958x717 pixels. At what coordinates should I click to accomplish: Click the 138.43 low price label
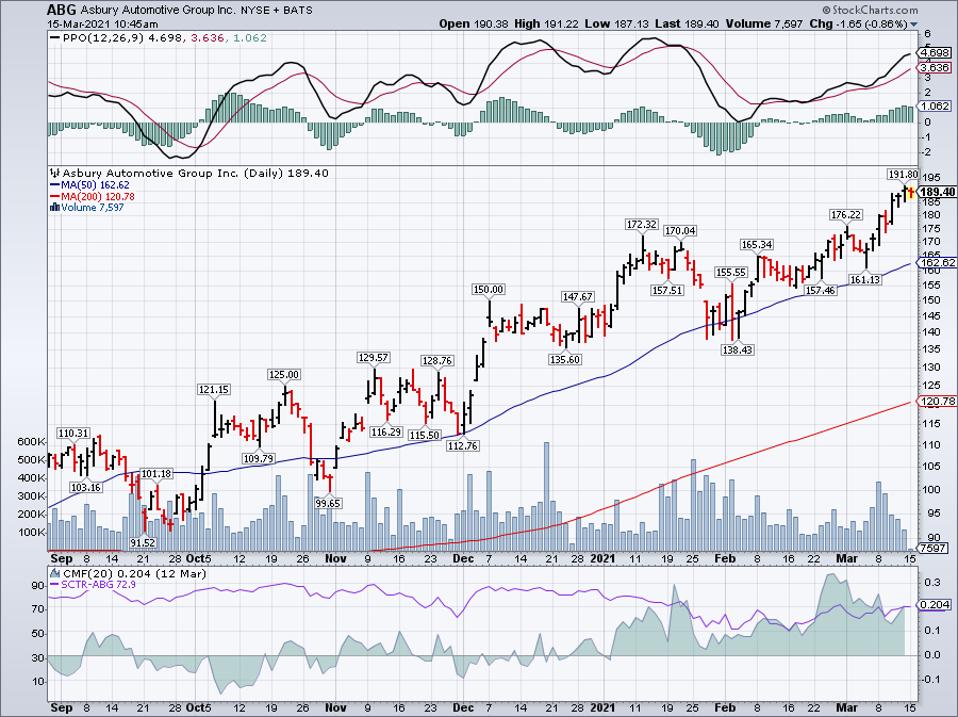pos(737,350)
